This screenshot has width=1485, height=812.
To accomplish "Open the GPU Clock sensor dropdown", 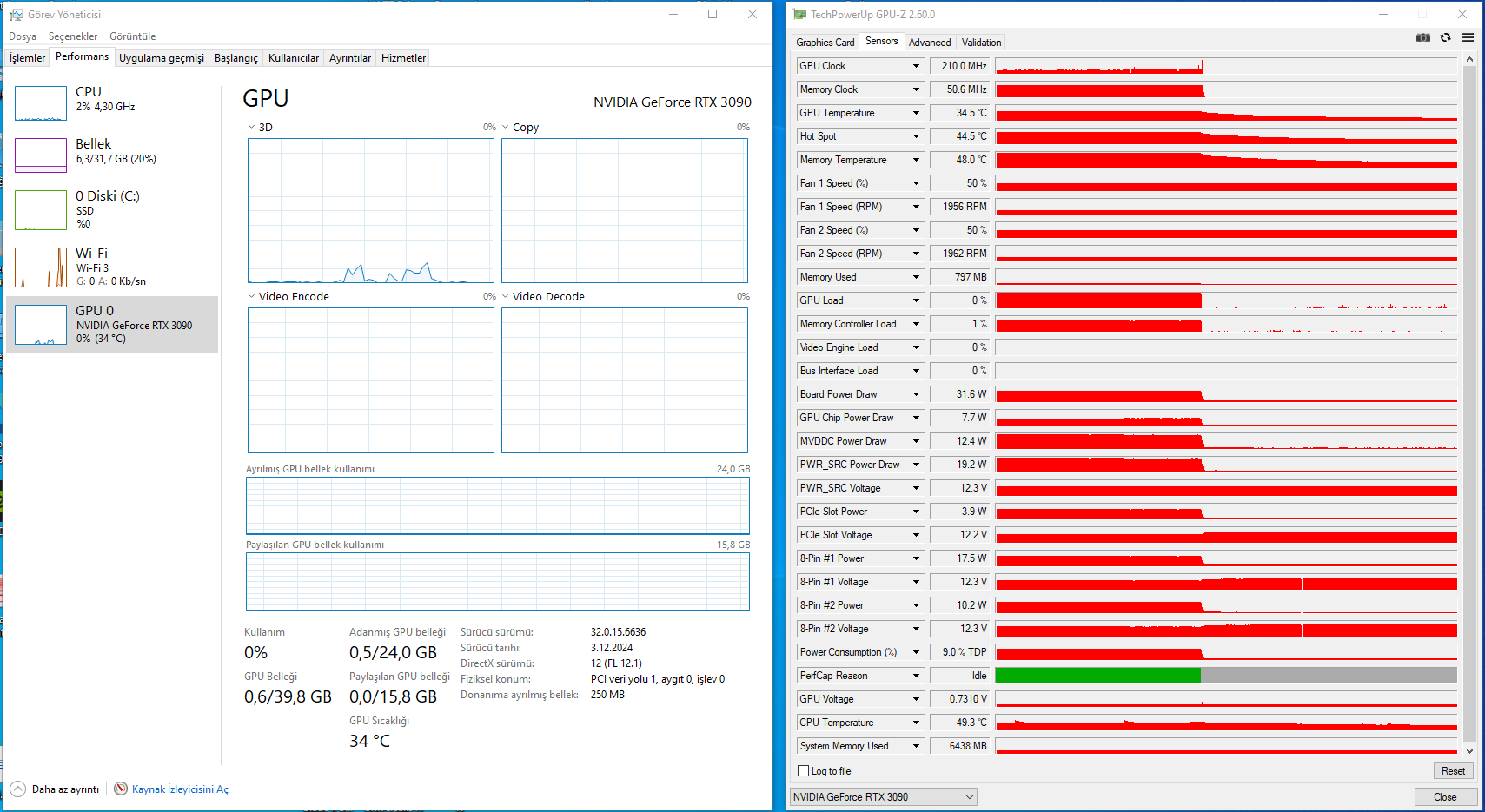I will pos(916,66).
